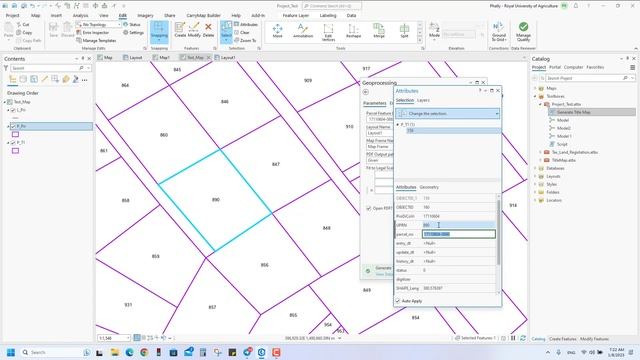The image size is (640, 360).
Task: Collapse the P_TI (1) selection group
Action: (x=398, y=124)
